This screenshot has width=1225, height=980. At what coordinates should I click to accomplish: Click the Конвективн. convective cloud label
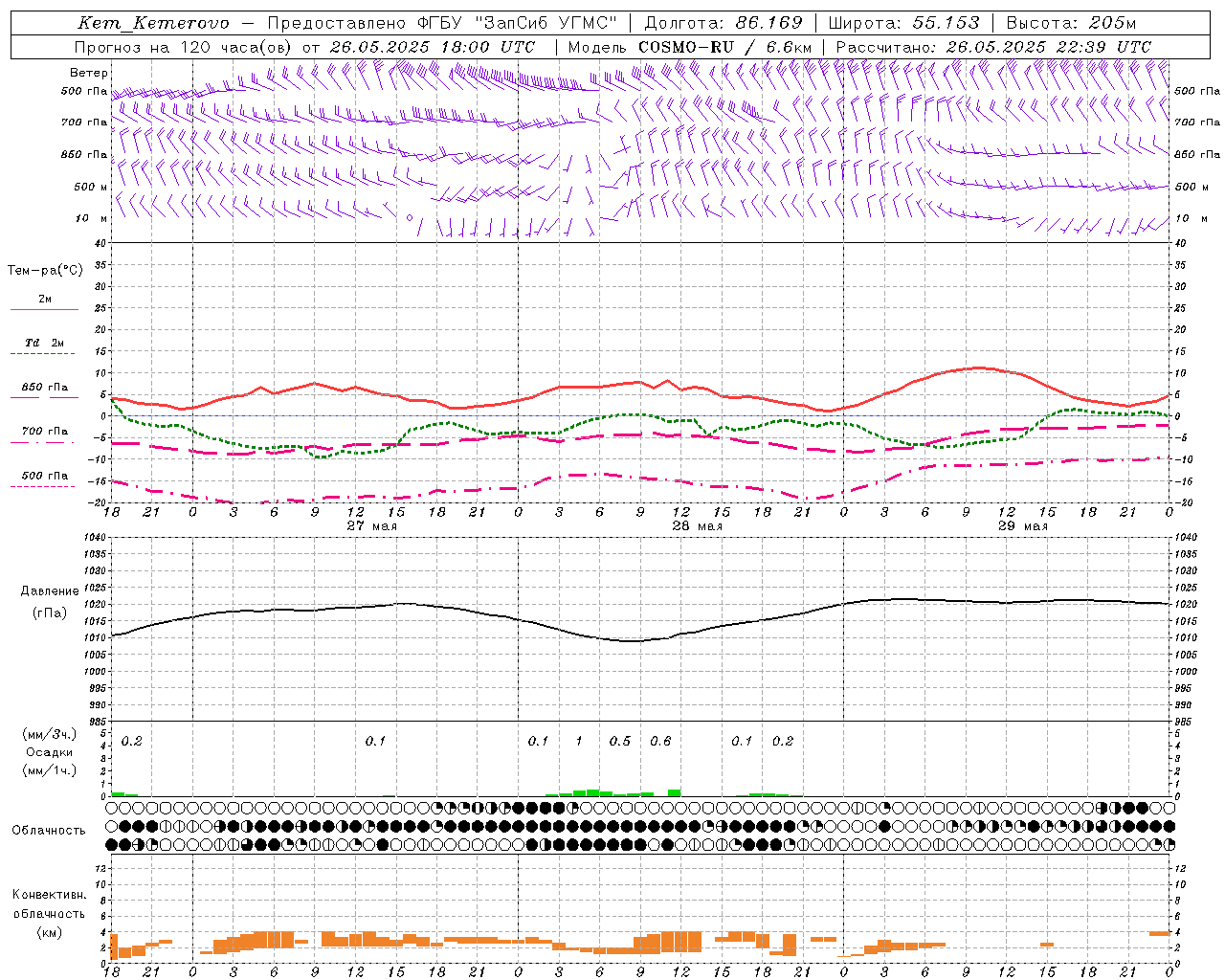coord(49,895)
